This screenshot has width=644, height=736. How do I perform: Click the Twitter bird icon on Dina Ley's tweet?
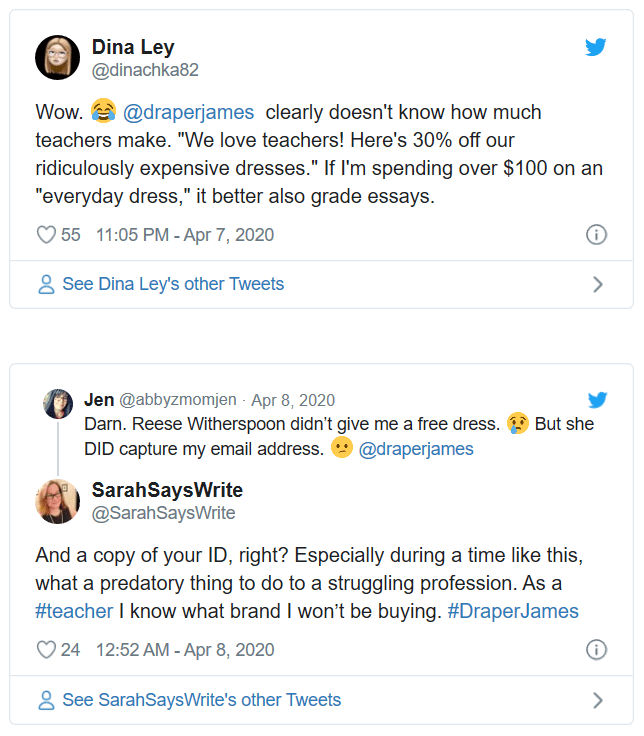[596, 47]
